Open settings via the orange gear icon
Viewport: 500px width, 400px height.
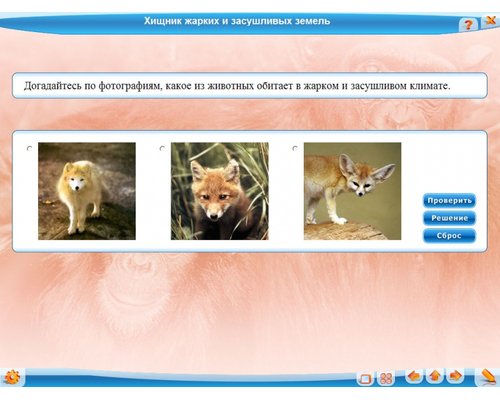point(12,378)
